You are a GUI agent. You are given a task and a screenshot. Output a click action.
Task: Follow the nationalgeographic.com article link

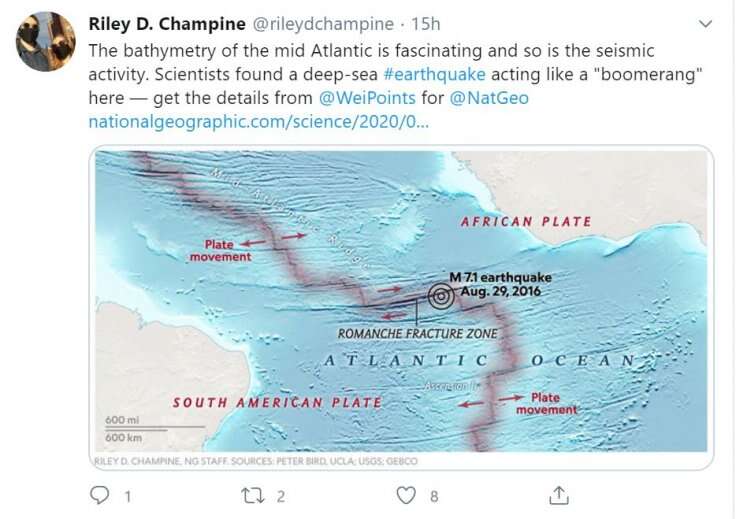[x=258, y=122]
